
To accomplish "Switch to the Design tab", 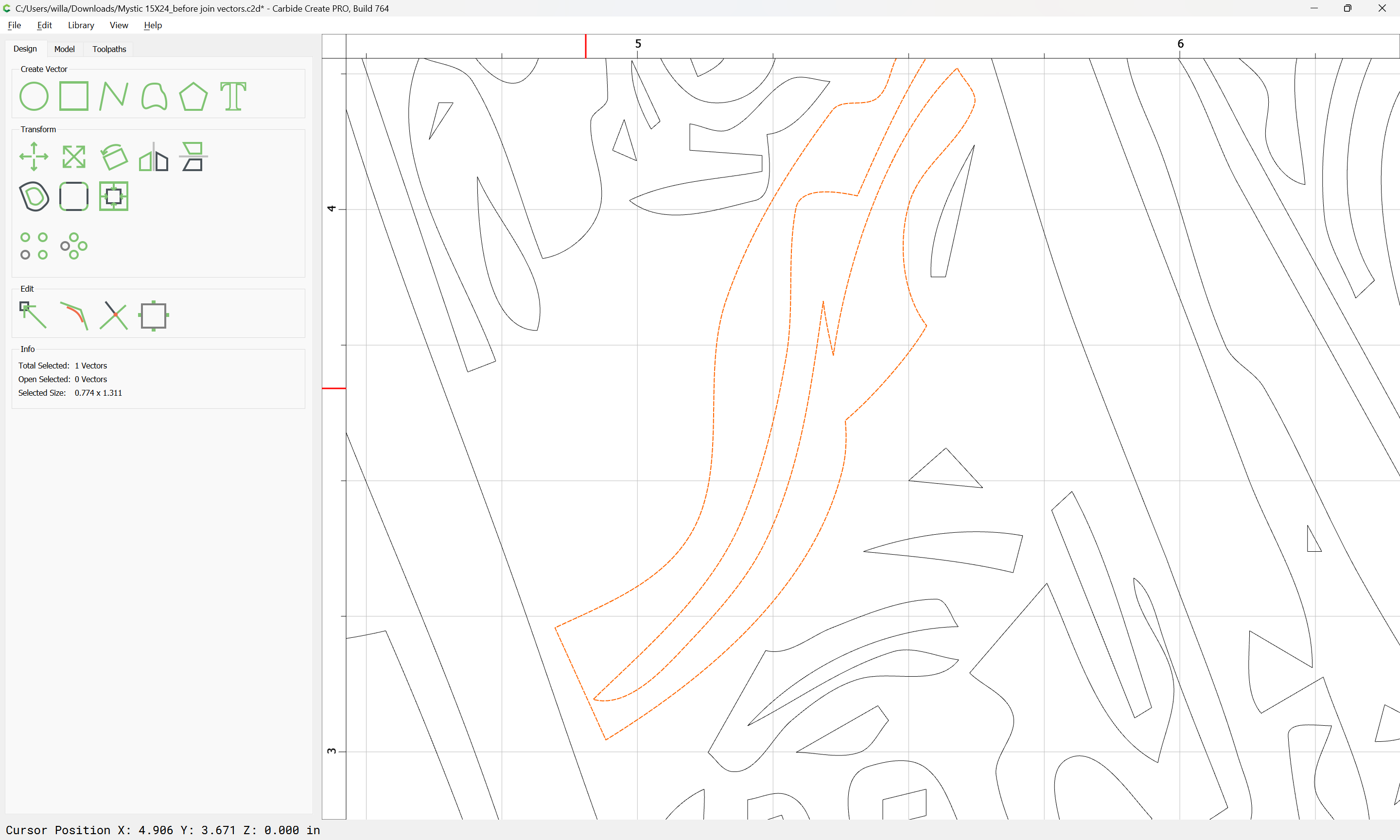I will pos(25,49).
